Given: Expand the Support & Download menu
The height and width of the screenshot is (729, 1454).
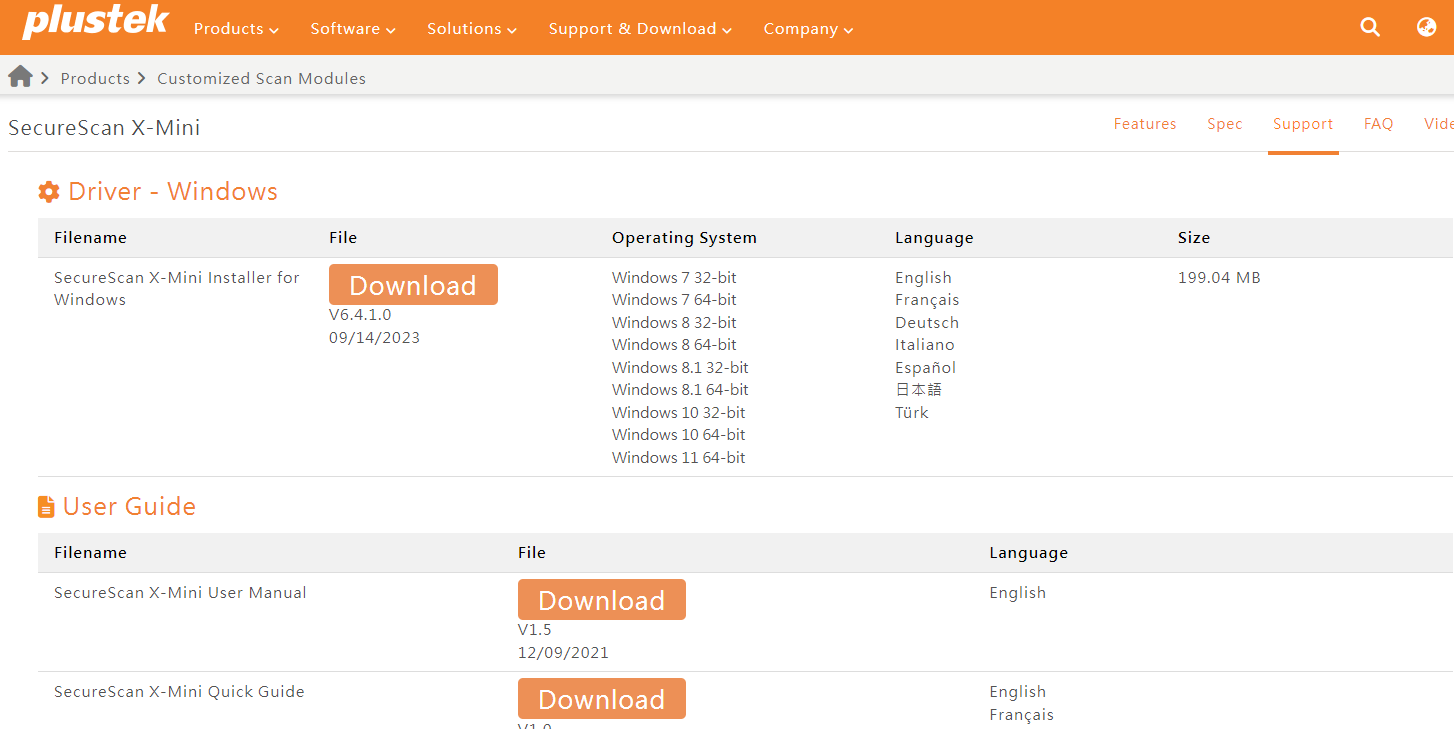Looking at the screenshot, I should point(640,29).
